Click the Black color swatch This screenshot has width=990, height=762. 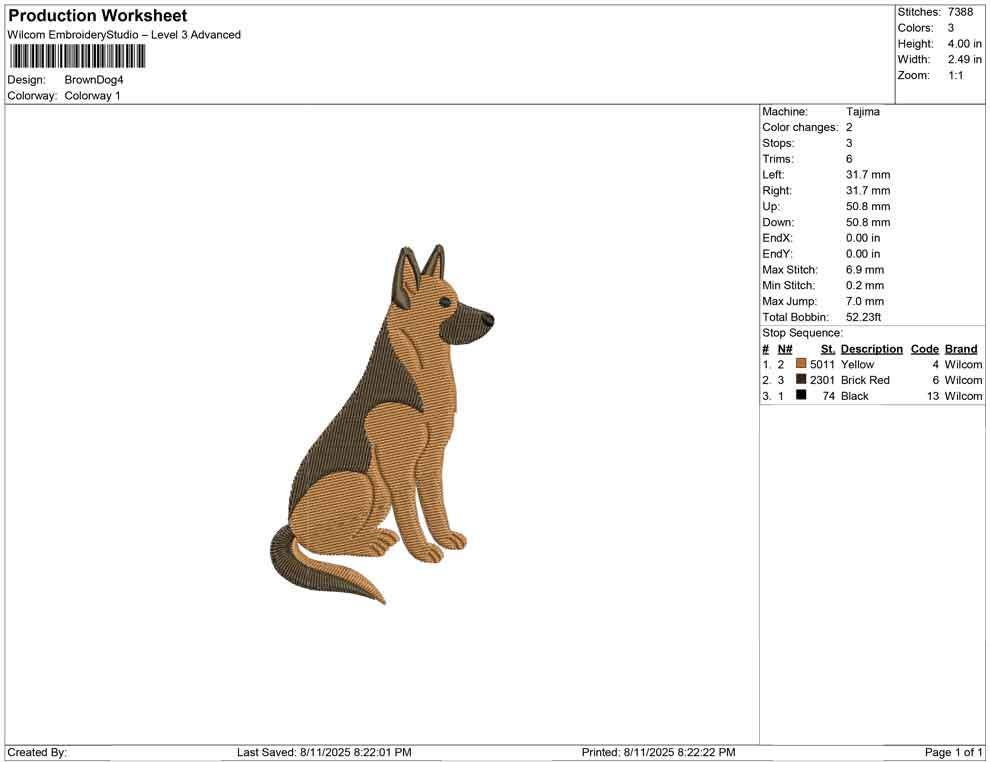800,396
